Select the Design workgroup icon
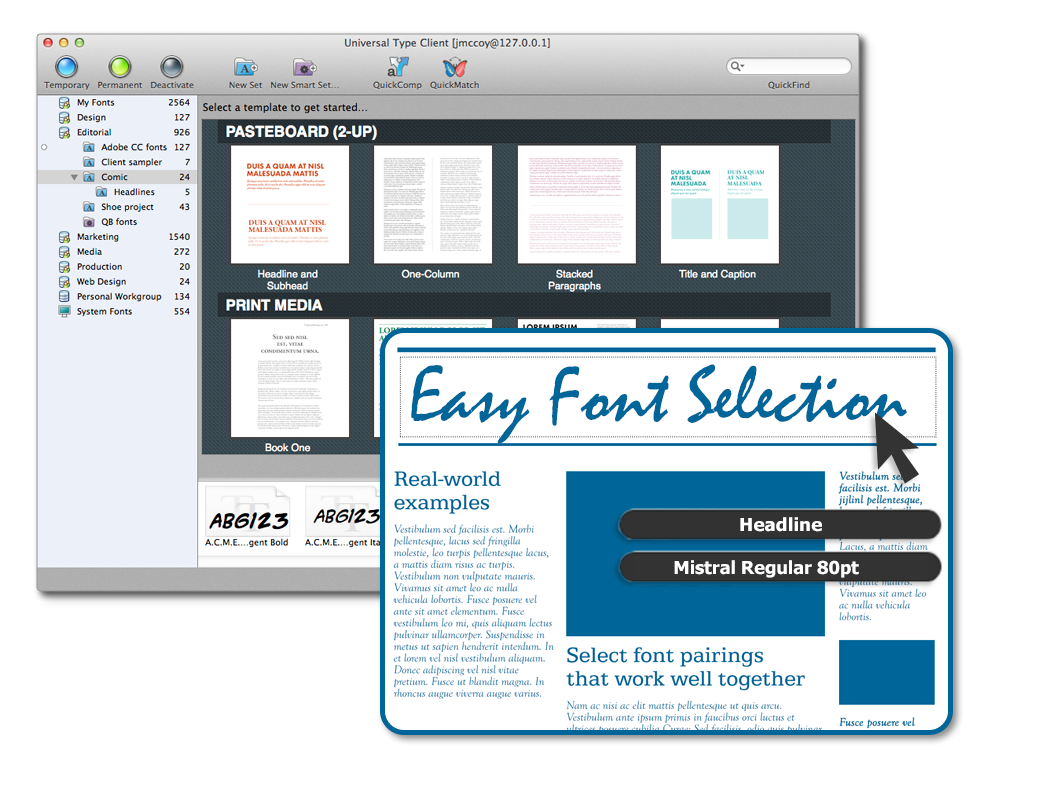Screen dimensions: 1050x800 pyautogui.click(x=64, y=117)
